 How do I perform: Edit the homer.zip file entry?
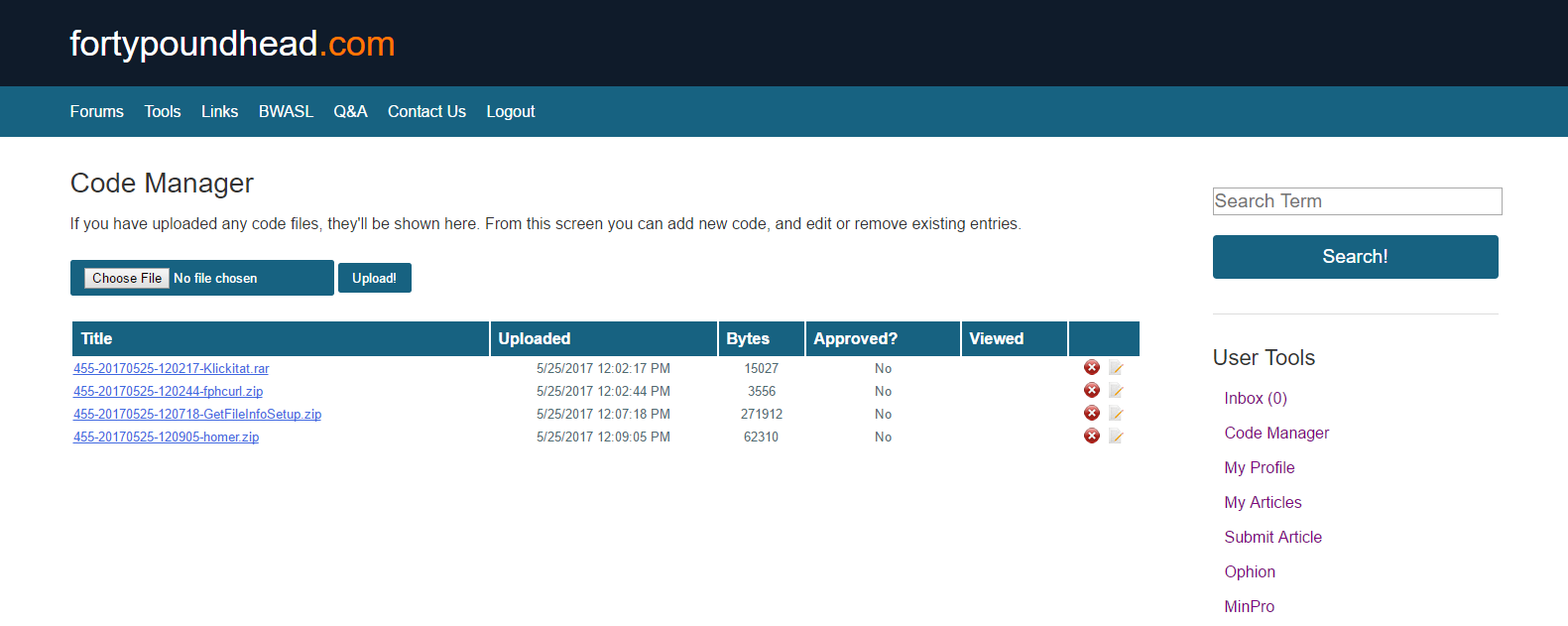pos(1116,437)
